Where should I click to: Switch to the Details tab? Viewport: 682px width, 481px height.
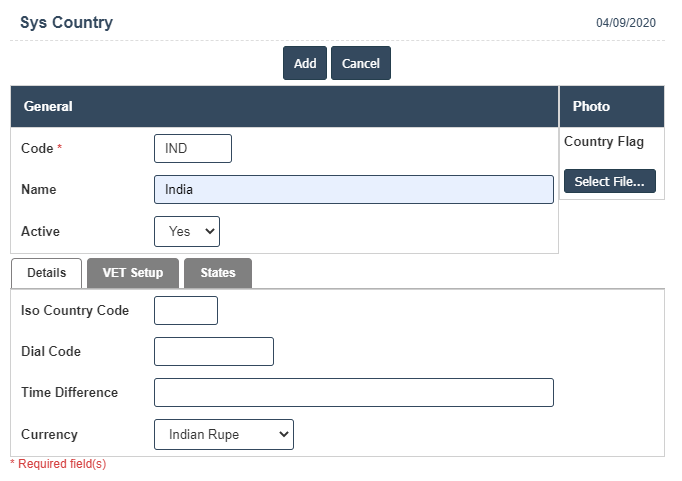[46, 273]
